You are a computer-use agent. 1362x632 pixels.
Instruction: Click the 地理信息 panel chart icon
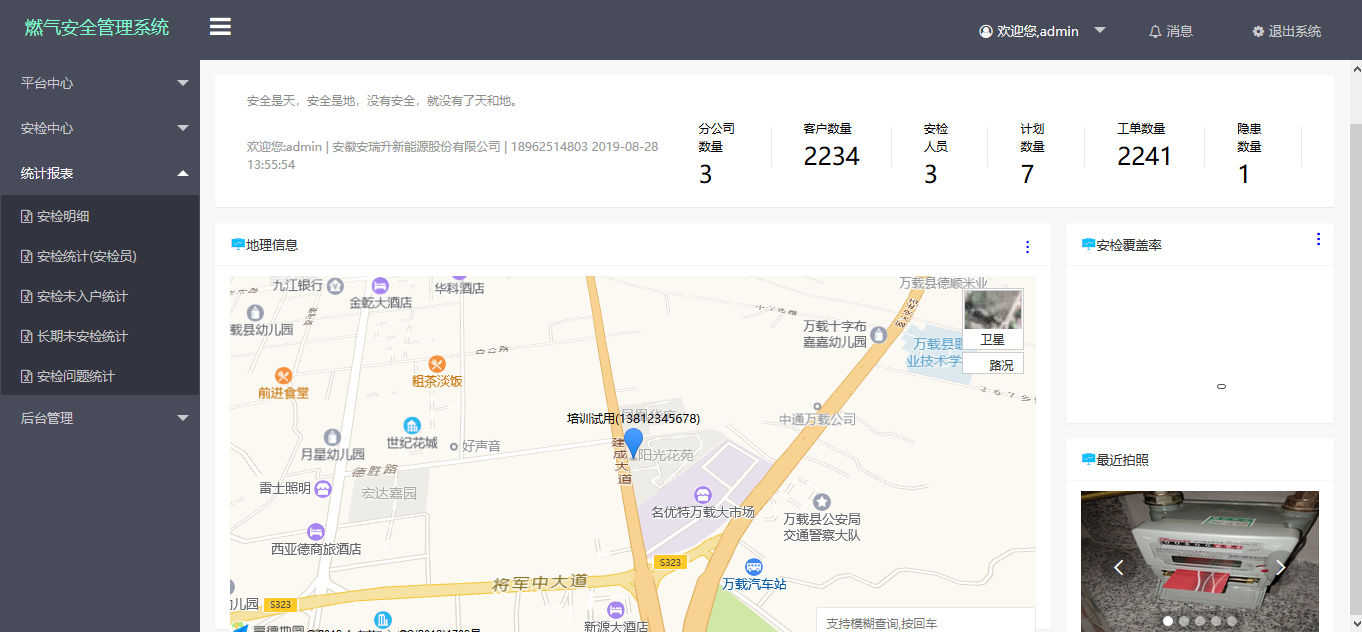236,243
